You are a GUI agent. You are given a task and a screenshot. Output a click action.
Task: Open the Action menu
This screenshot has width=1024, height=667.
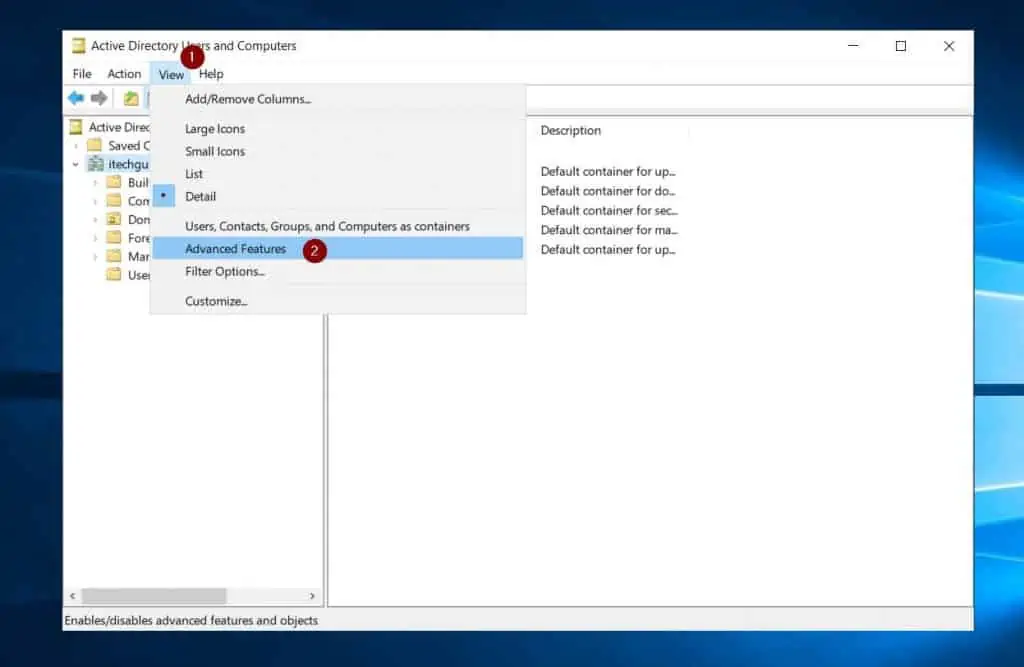point(124,74)
